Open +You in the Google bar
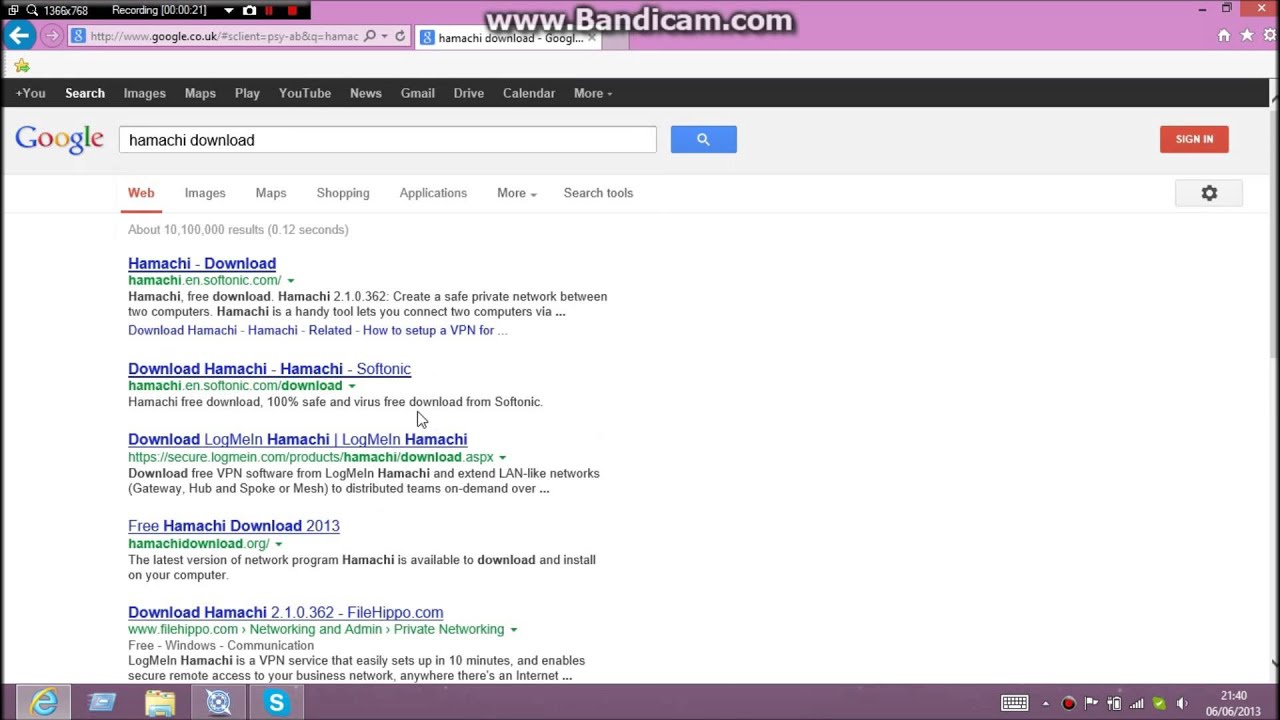Viewport: 1280px width, 720px height. coord(30,93)
